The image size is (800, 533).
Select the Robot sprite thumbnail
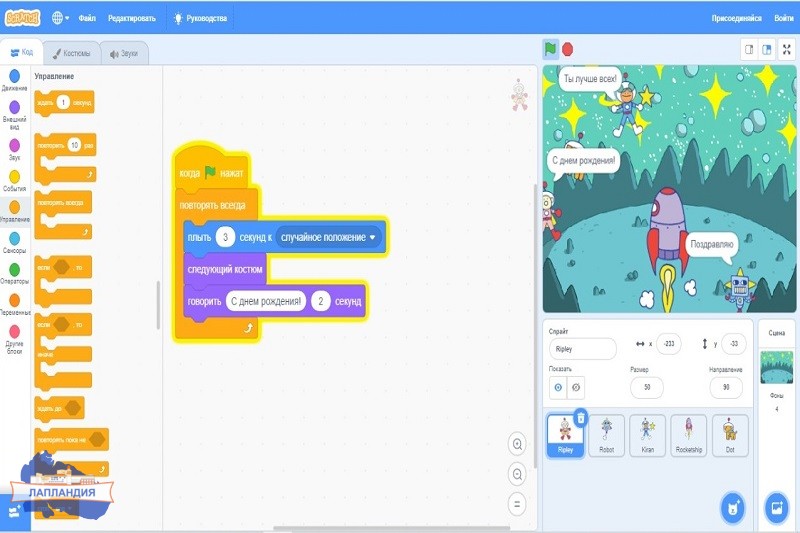(x=606, y=435)
